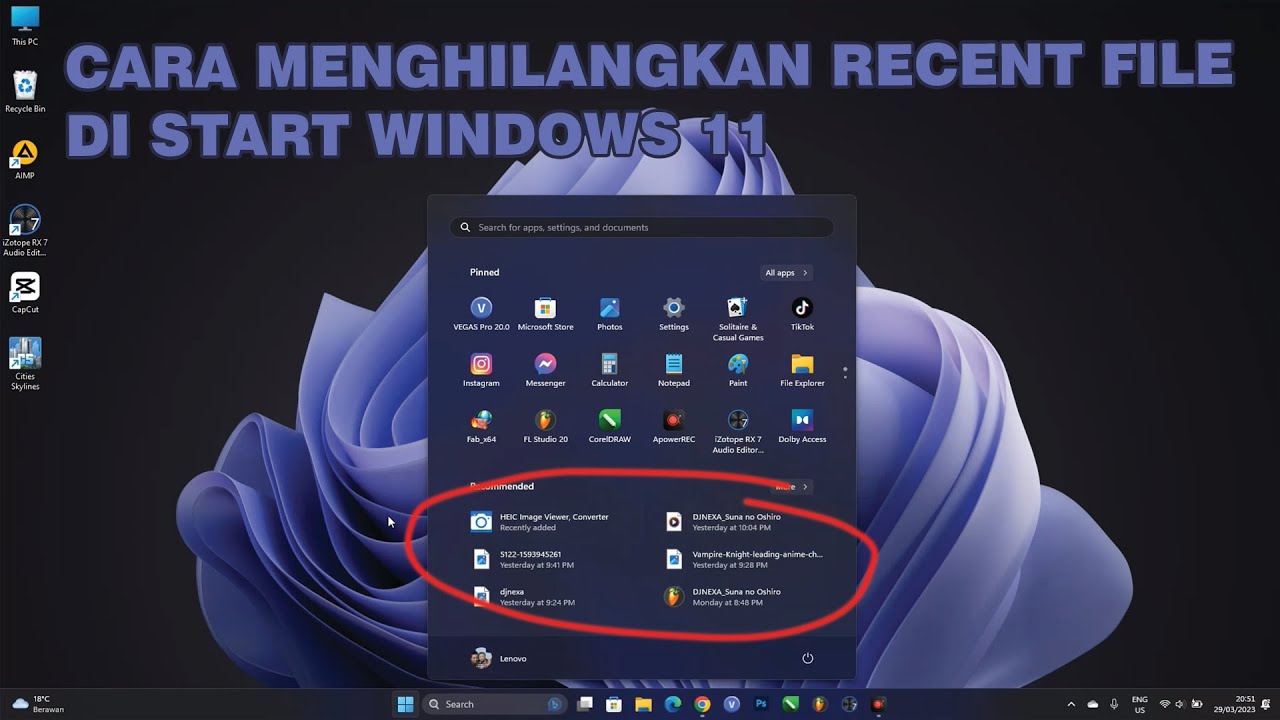Click the power button in Start menu

pyautogui.click(x=808, y=658)
